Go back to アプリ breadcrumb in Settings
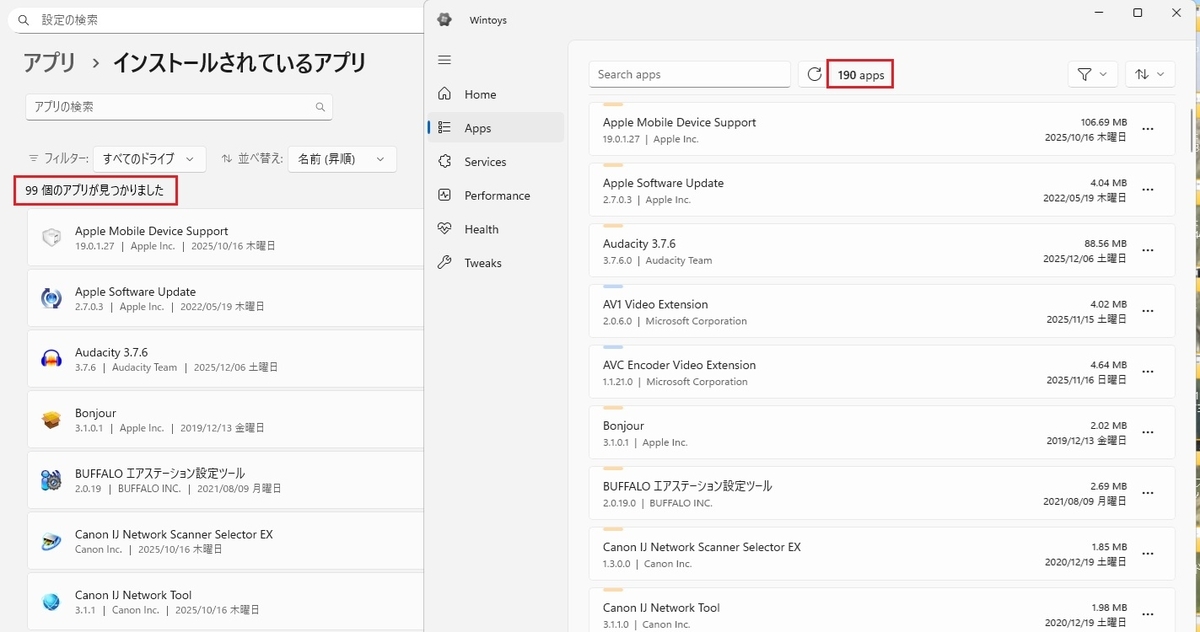Image resolution: width=1200 pixels, height=632 pixels. 50,63
